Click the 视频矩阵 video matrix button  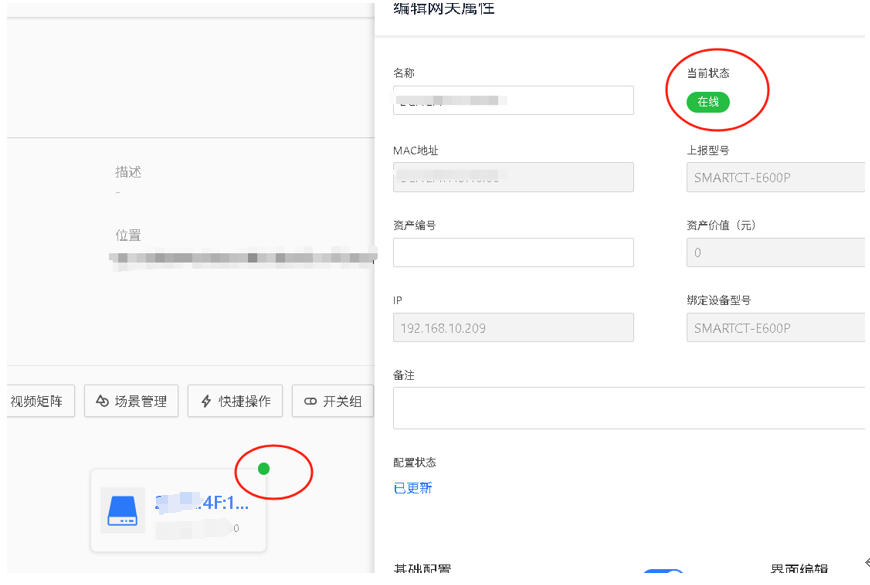[x=40, y=401]
